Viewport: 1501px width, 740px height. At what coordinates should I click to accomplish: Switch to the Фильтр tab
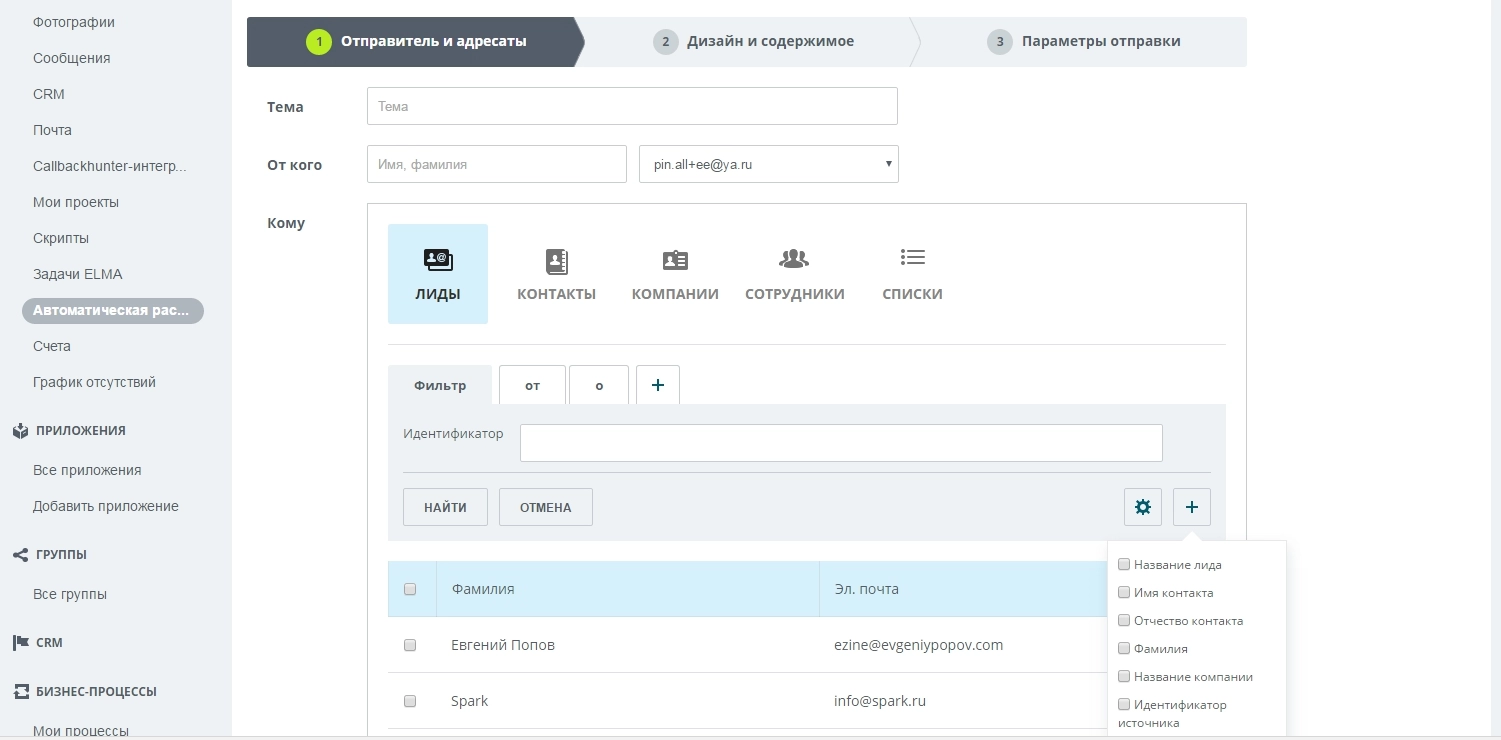pos(440,385)
